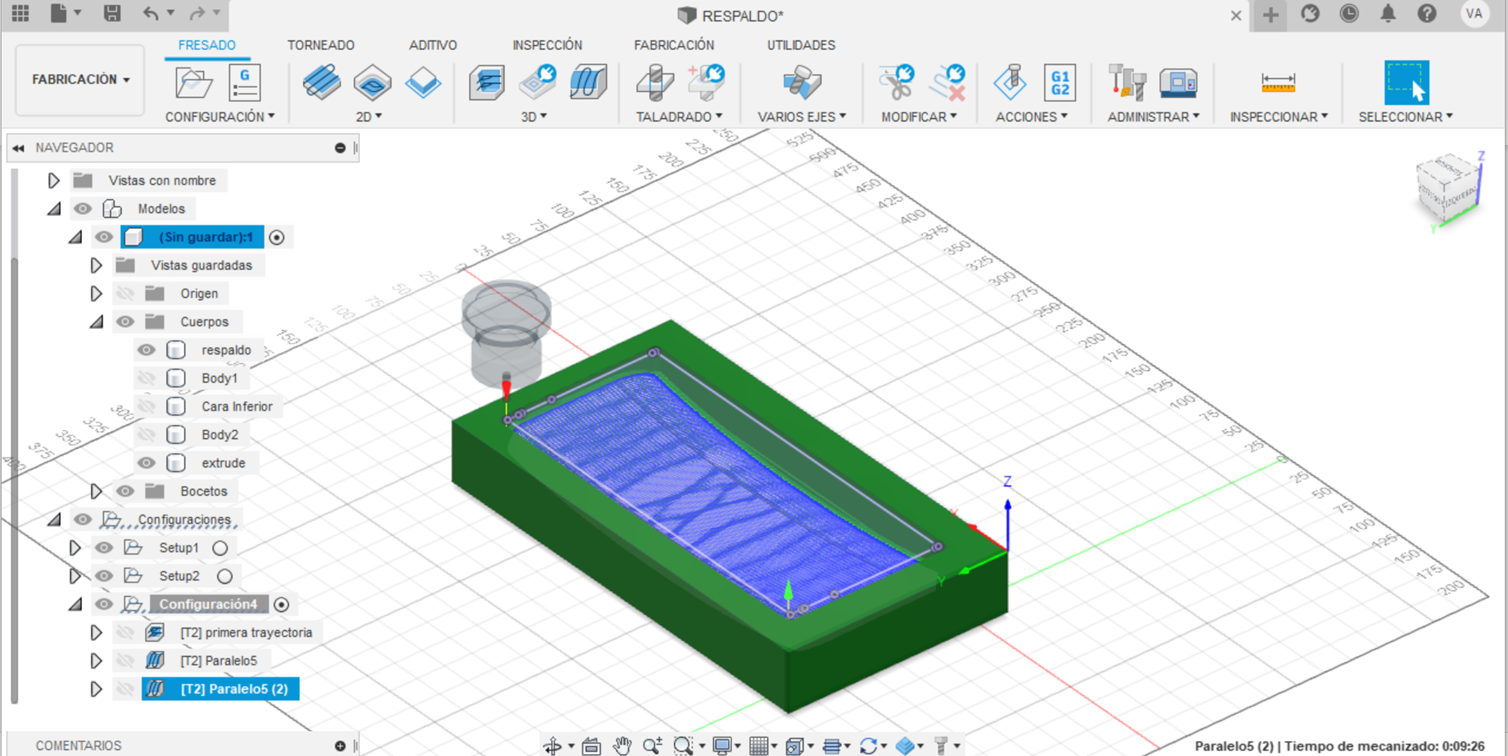Viewport: 1508px width, 756px height.
Task: Click the Look At icon in navigation bar
Action: [x=591, y=745]
